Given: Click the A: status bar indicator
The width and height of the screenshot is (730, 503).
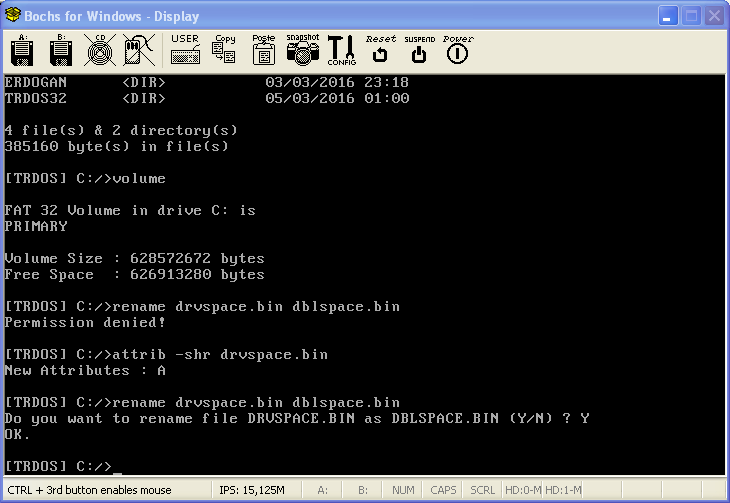Looking at the screenshot, I should click(322, 490).
